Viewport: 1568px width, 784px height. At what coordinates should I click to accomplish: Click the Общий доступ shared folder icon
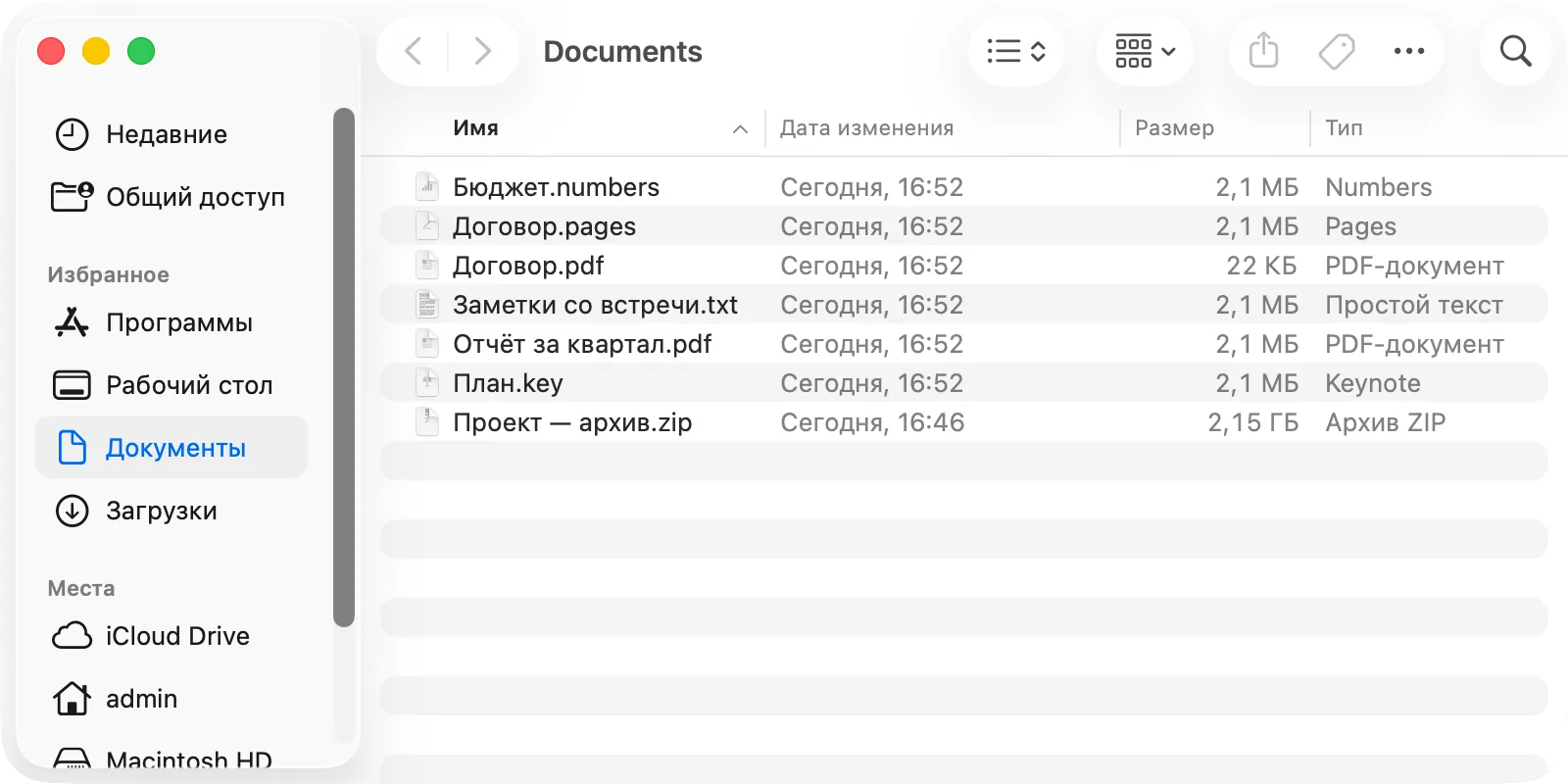[x=72, y=197]
